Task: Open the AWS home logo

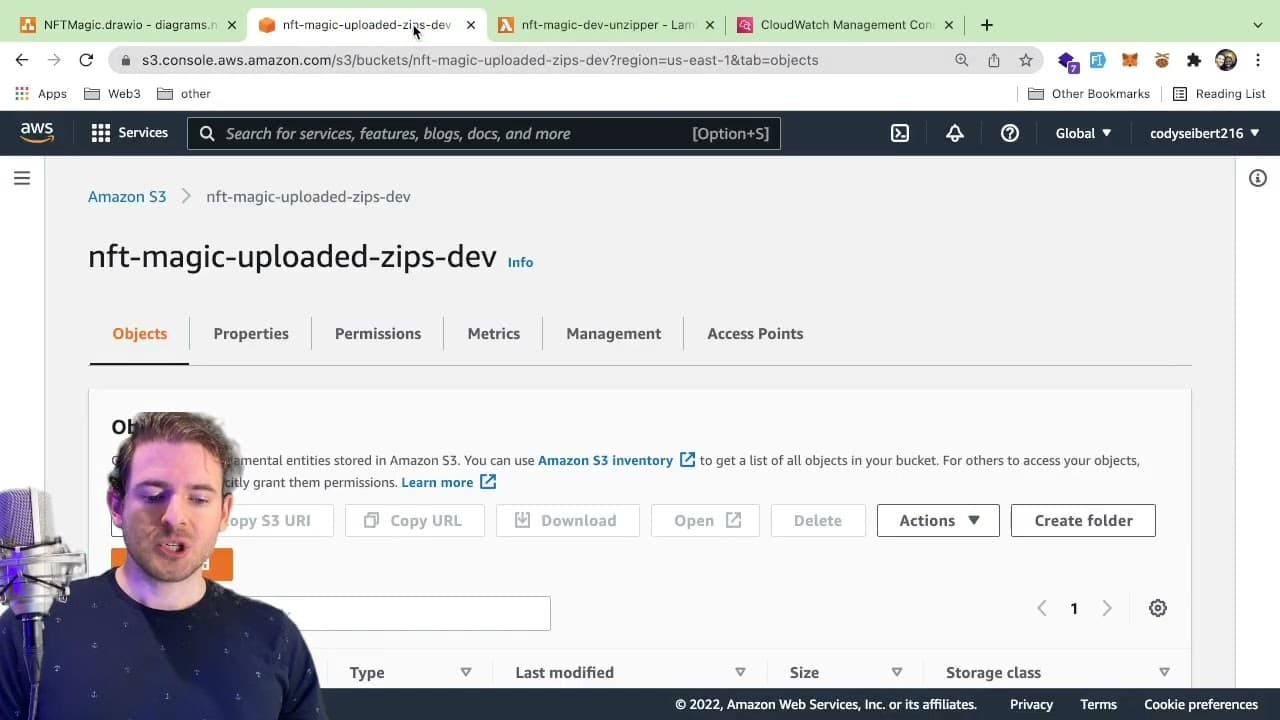Action: point(36,133)
